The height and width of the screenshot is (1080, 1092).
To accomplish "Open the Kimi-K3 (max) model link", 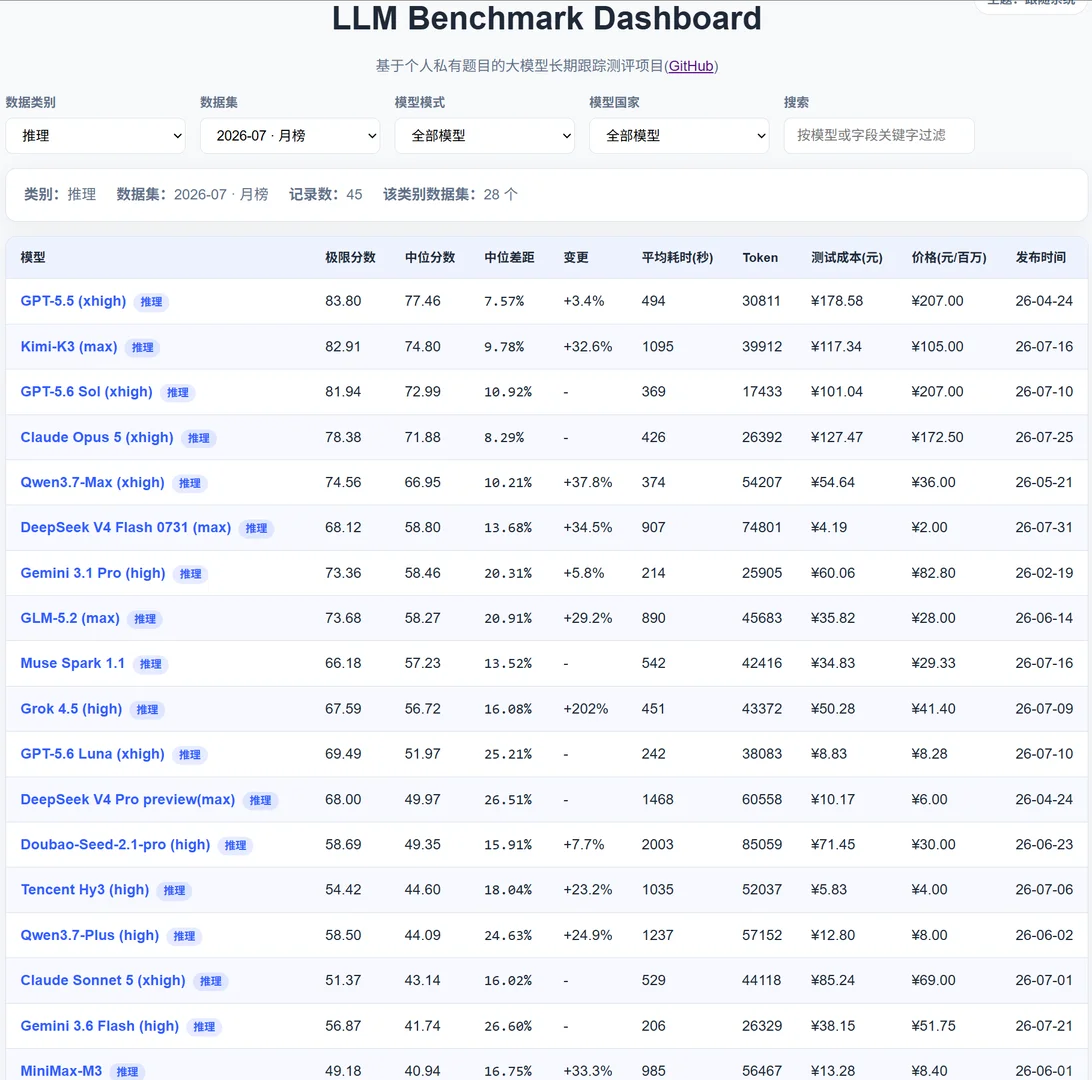I will point(69,346).
